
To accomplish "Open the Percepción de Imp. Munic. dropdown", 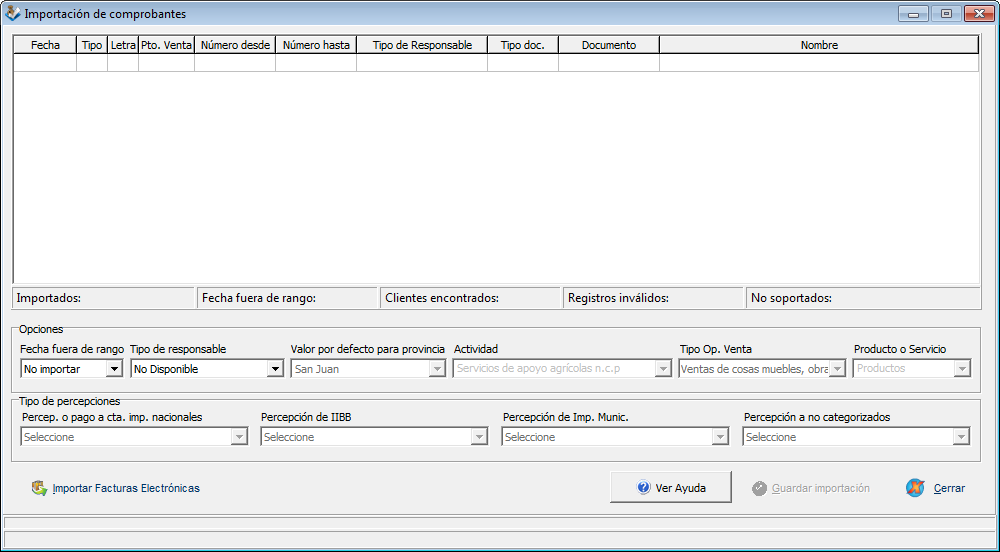I will (x=720, y=437).
